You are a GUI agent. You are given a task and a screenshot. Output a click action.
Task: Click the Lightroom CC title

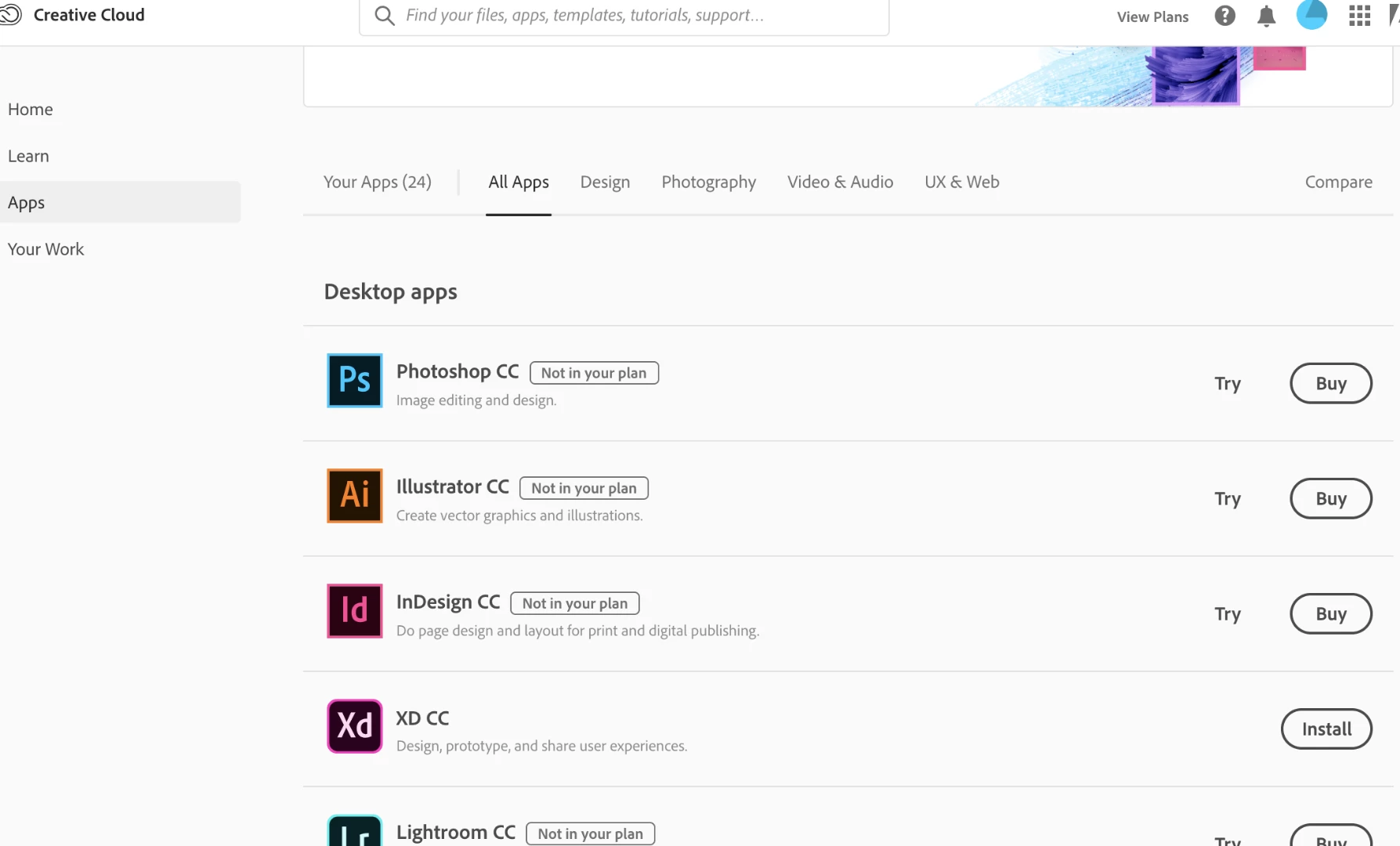[456, 832]
